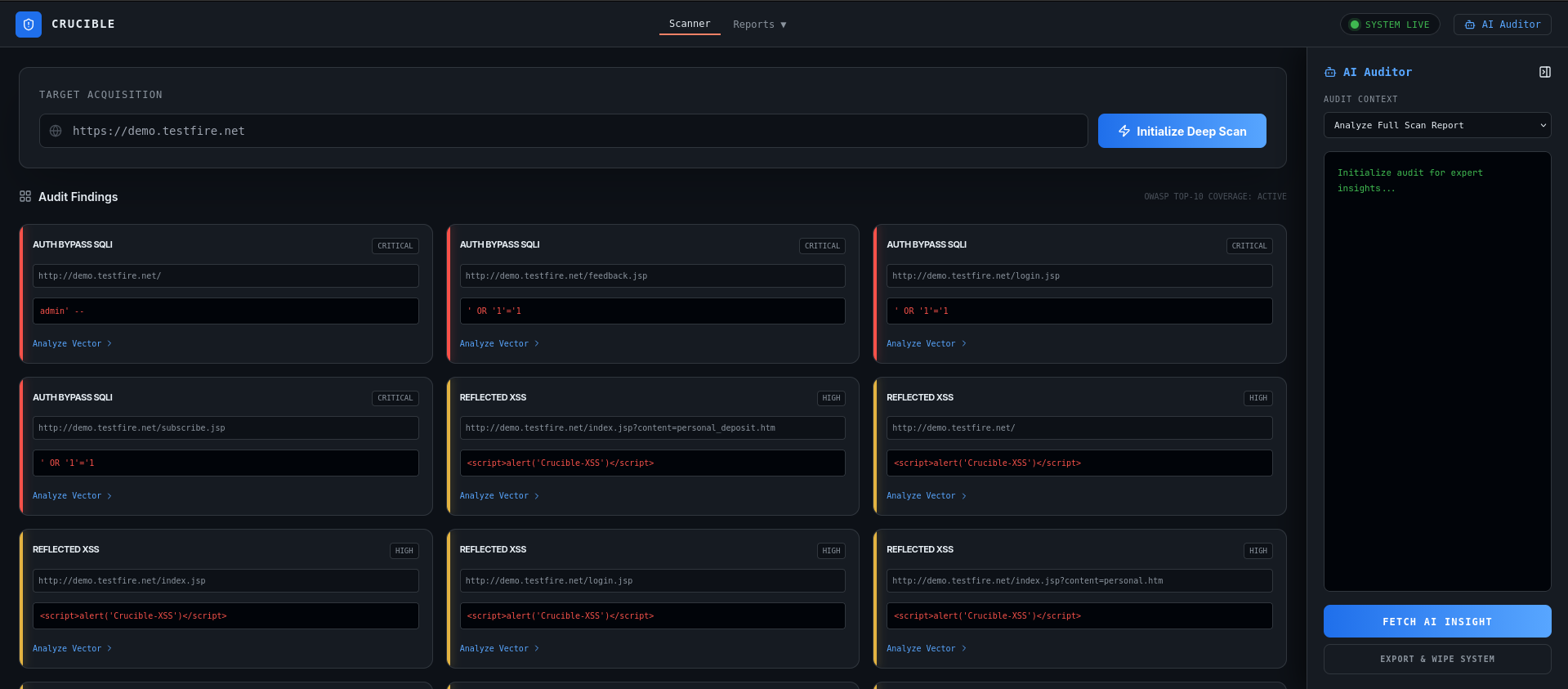Click the Audit Findings heading

tap(78, 196)
